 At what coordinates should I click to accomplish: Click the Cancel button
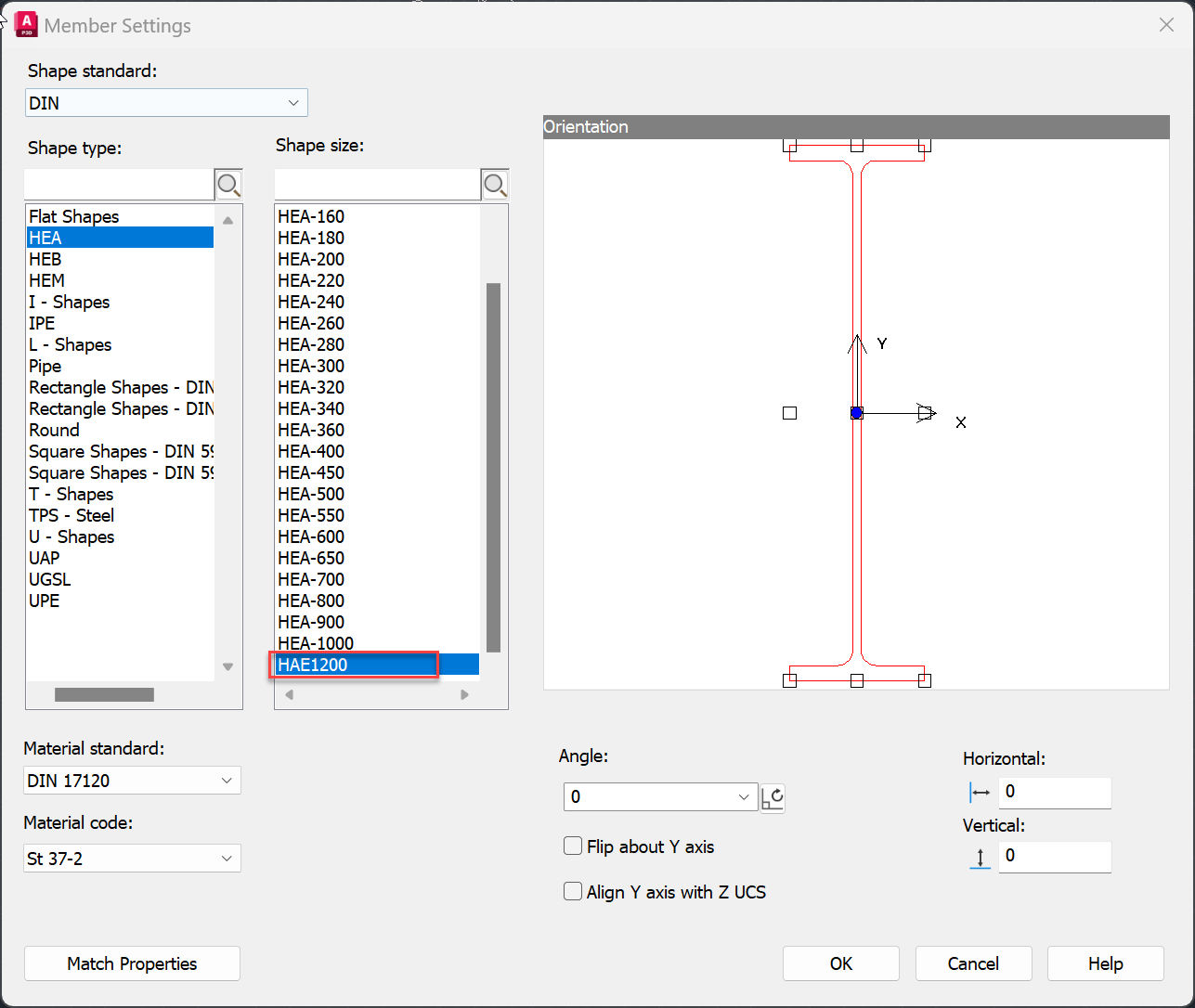973,963
